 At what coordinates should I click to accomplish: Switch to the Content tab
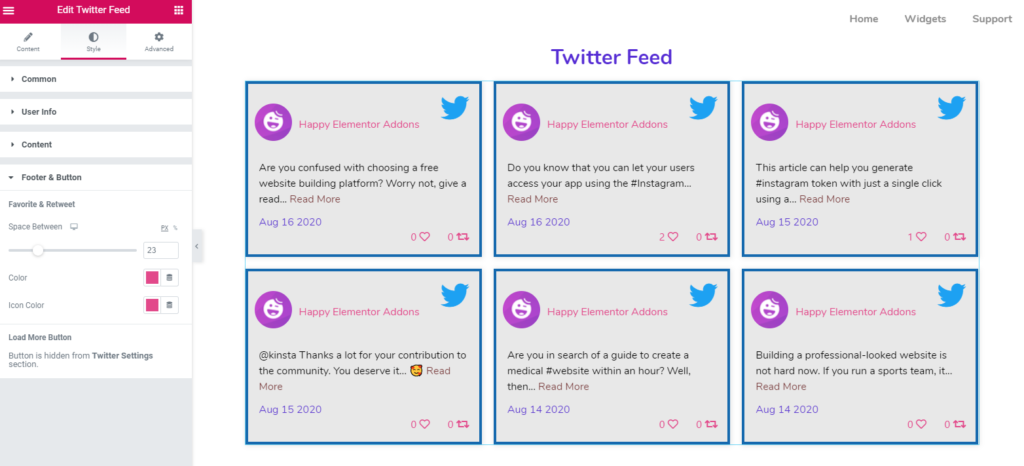[x=28, y=42]
